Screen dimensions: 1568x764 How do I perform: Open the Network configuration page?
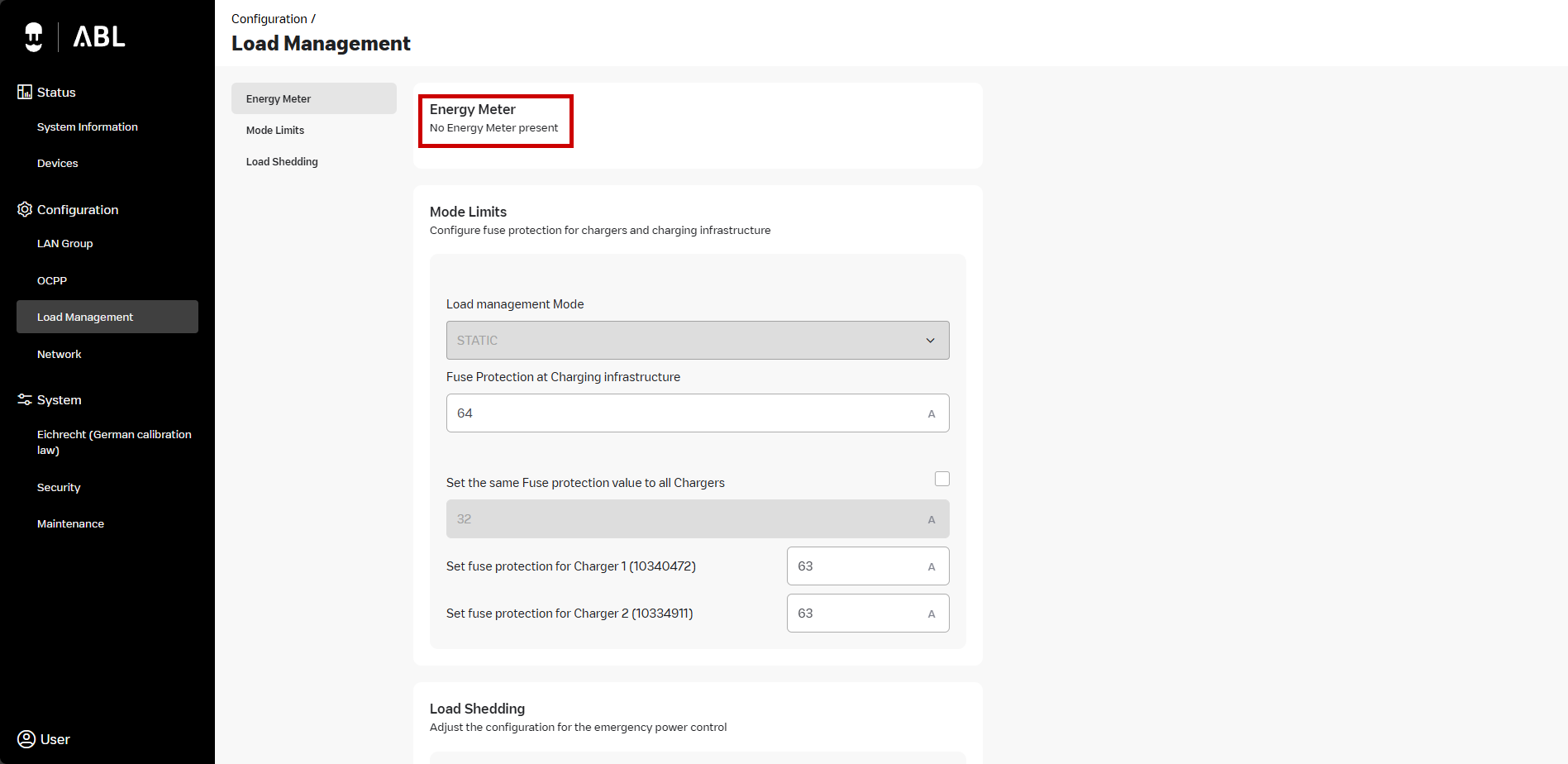coord(60,354)
